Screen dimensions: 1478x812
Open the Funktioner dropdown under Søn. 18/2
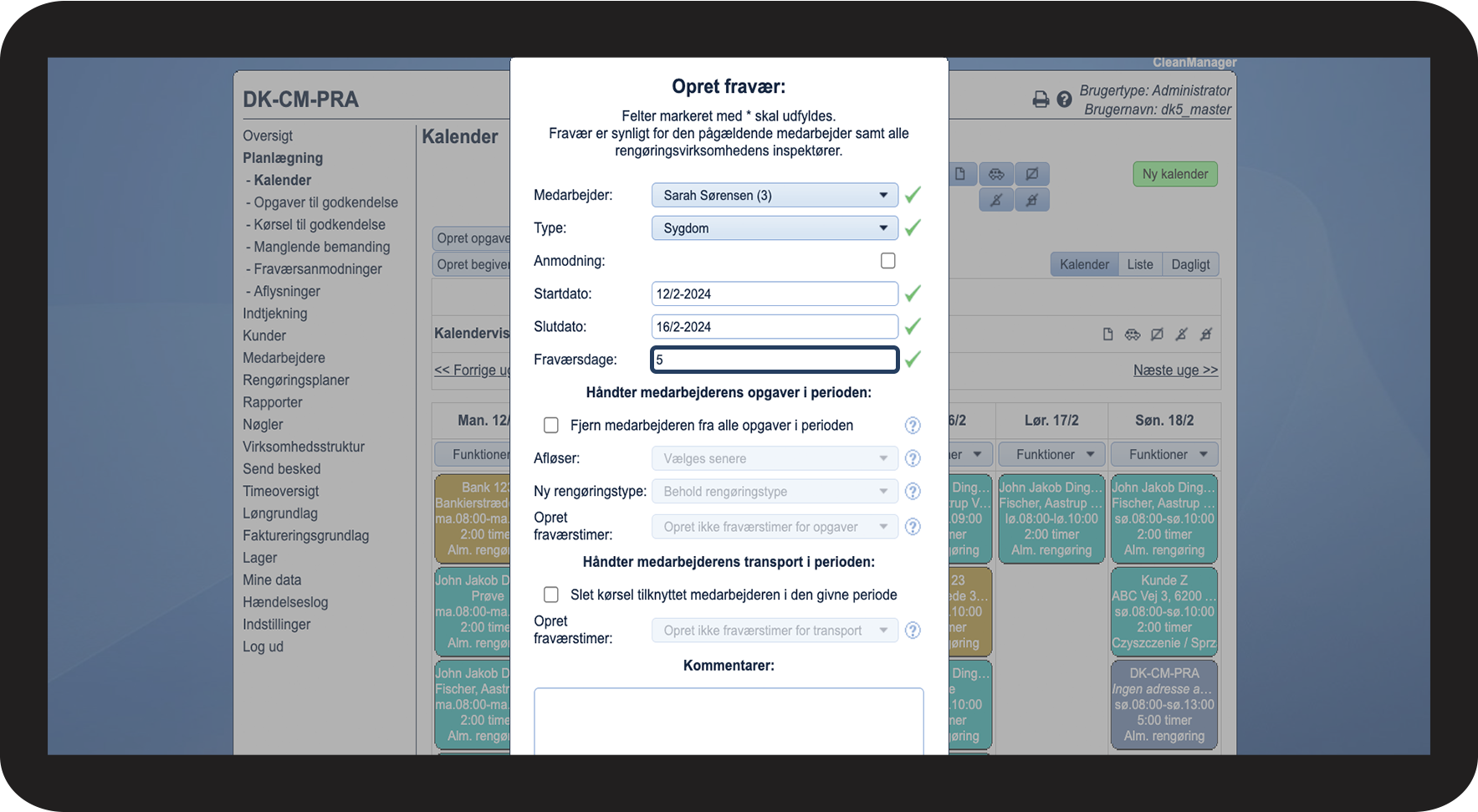1164,455
